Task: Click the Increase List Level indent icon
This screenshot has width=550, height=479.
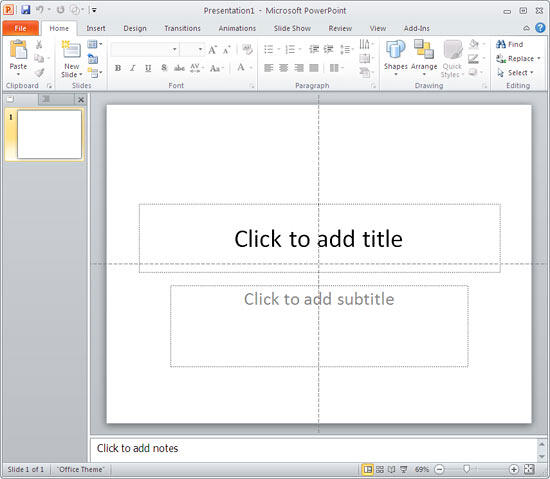Action: coord(328,49)
